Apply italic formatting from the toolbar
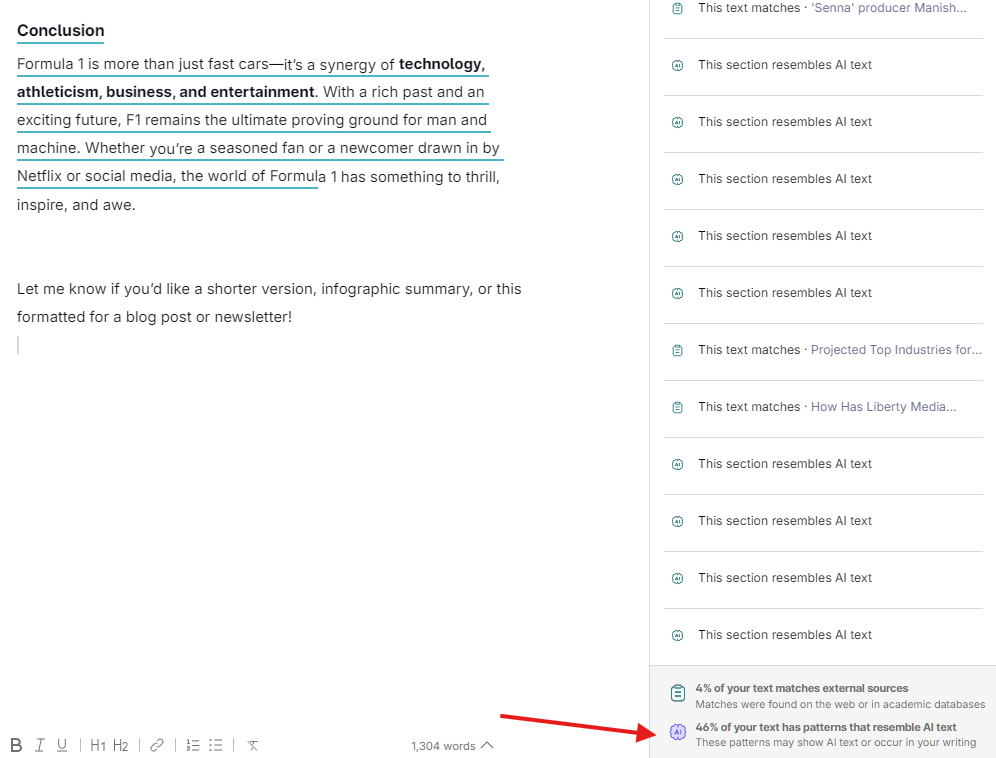 pos(39,745)
